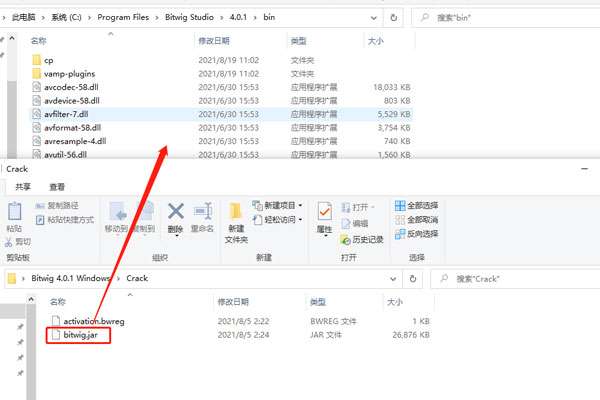600x400 pixels.
Task: Select avfilter-7.dll file row
Action: click(x=221, y=114)
